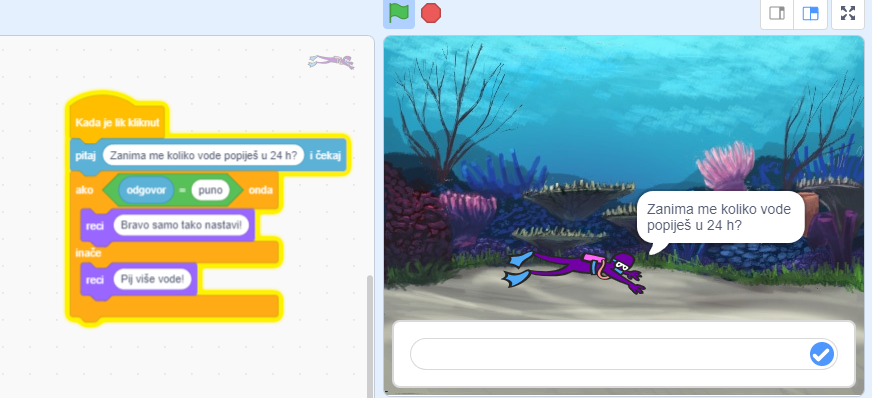
Task: Click the 'odgovor' reporter block
Action: 146,190
